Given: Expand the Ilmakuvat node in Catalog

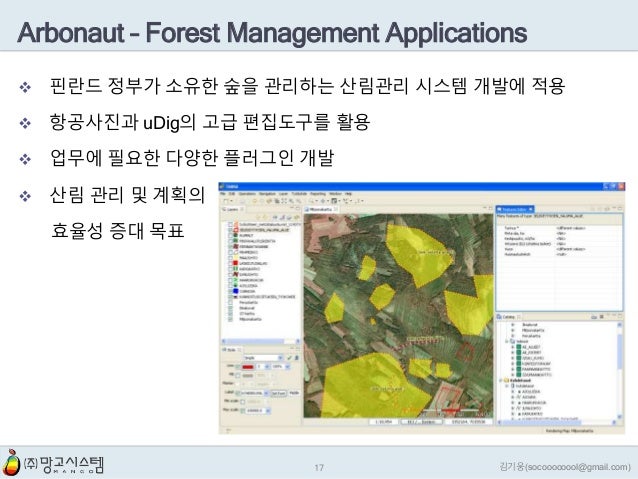Looking at the screenshot, I should pos(513,325).
